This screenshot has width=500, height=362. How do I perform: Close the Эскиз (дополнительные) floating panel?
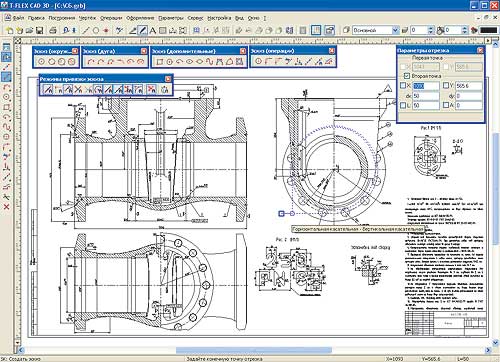coord(243,51)
